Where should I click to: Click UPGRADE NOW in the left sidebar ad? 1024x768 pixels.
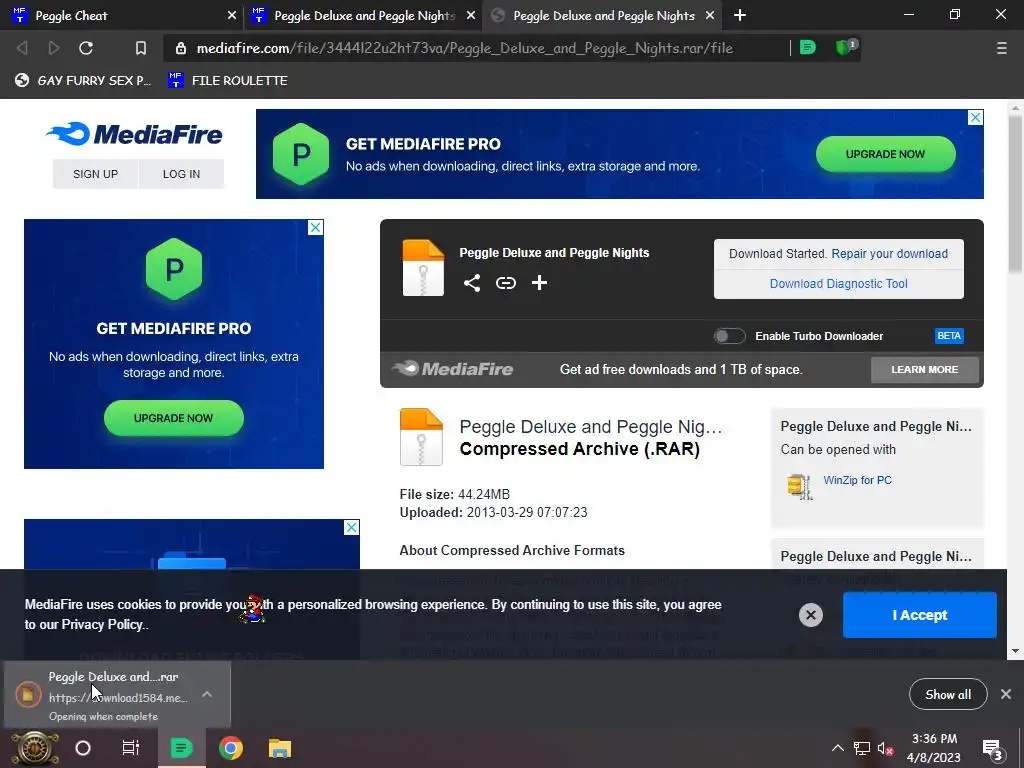[174, 418]
